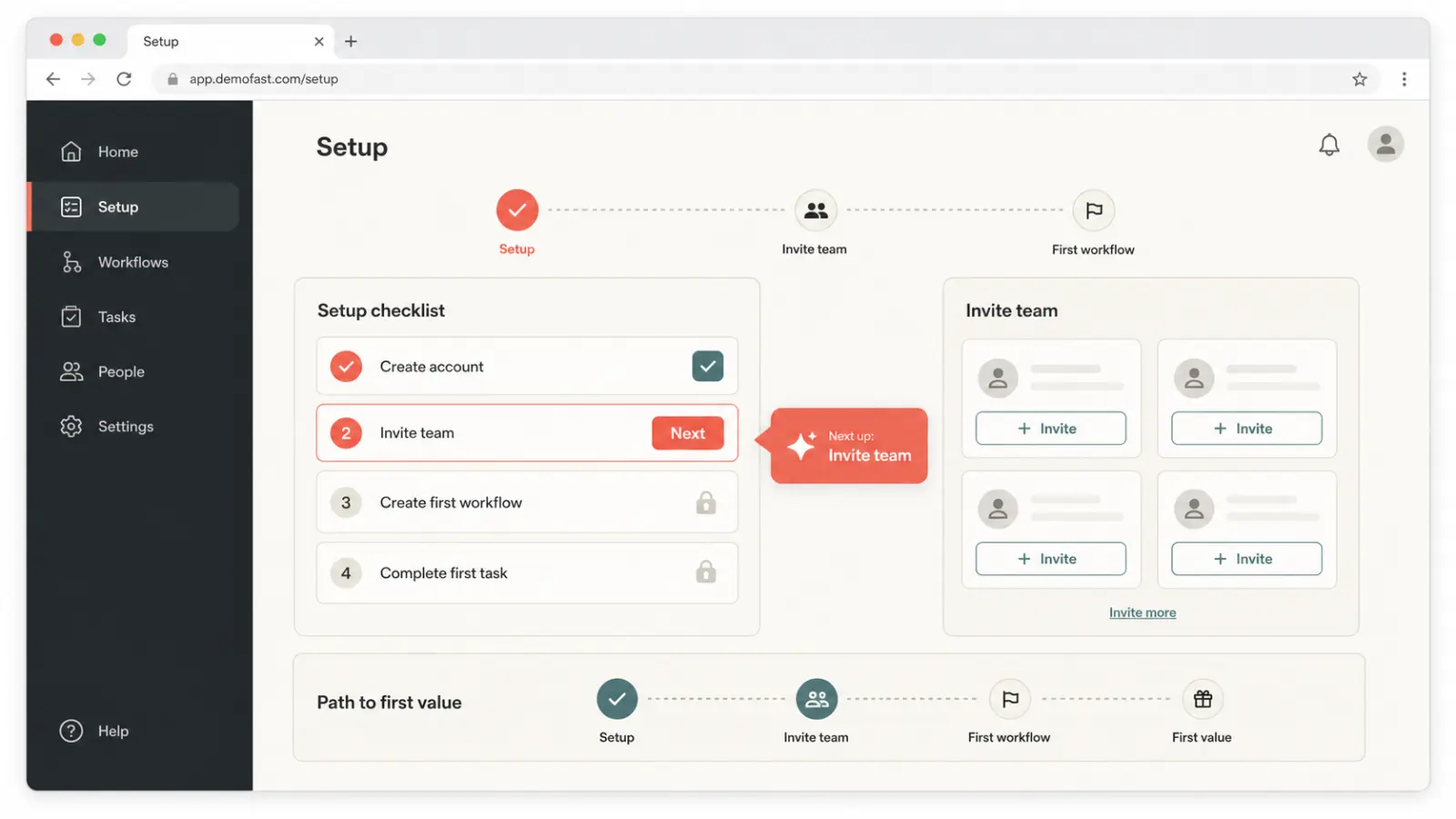Reload the page
This screenshot has height=819, width=1456.
[124, 79]
